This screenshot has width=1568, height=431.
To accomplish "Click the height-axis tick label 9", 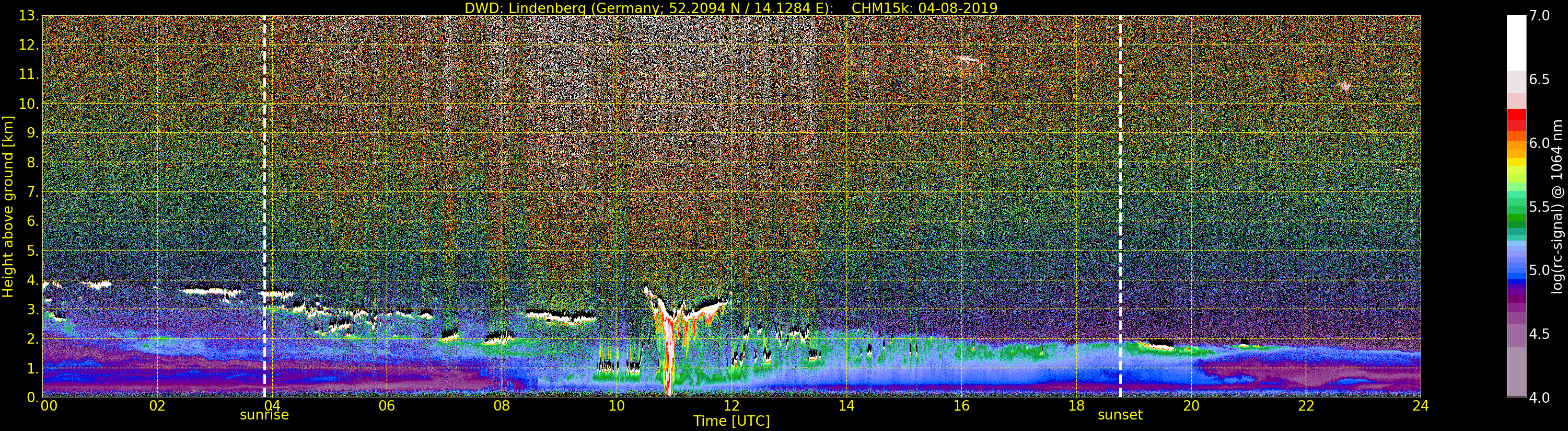I will point(33,133).
